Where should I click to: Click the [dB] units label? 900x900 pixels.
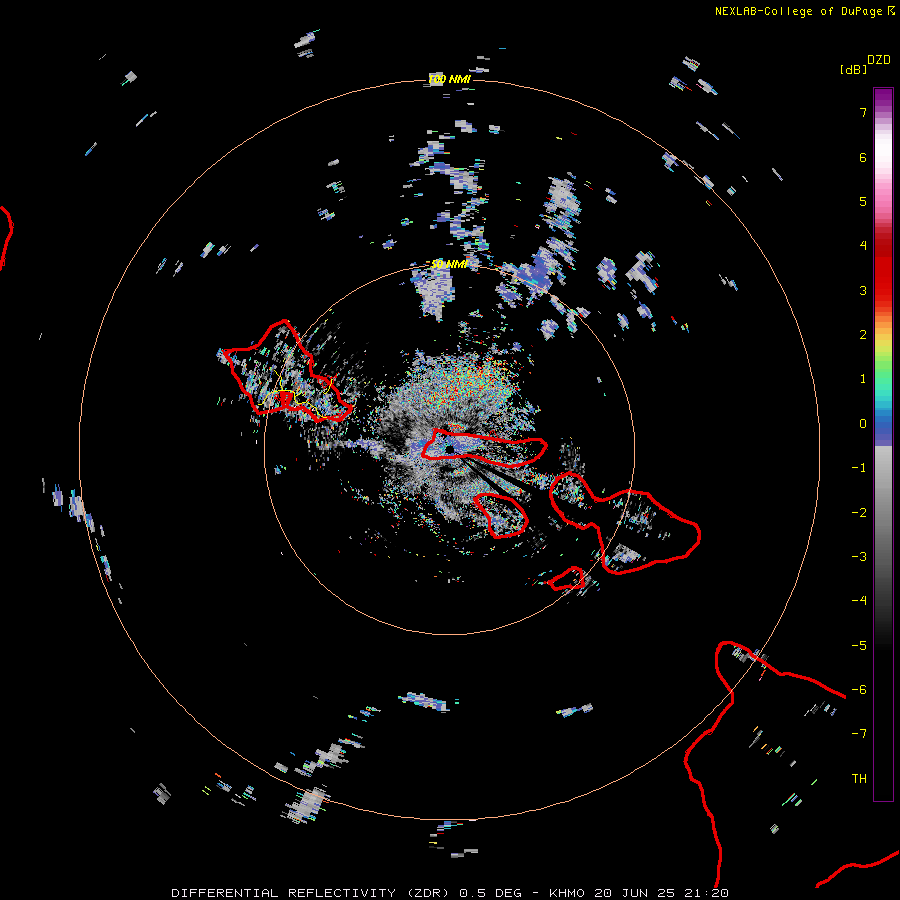pos(853,69)
